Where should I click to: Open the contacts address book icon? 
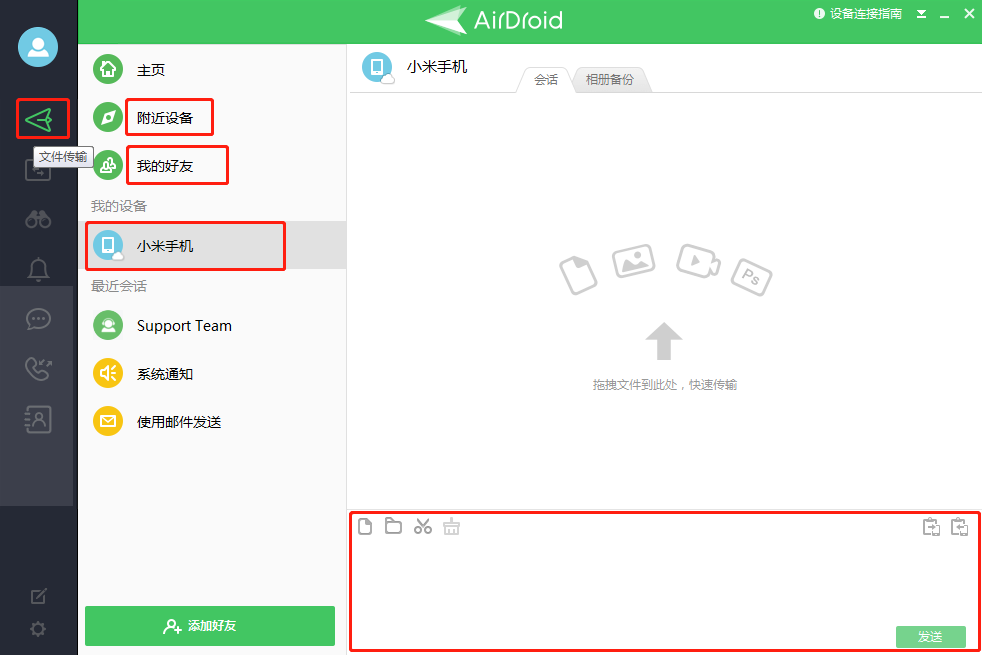pyautogui.click(x=38, y=420)
